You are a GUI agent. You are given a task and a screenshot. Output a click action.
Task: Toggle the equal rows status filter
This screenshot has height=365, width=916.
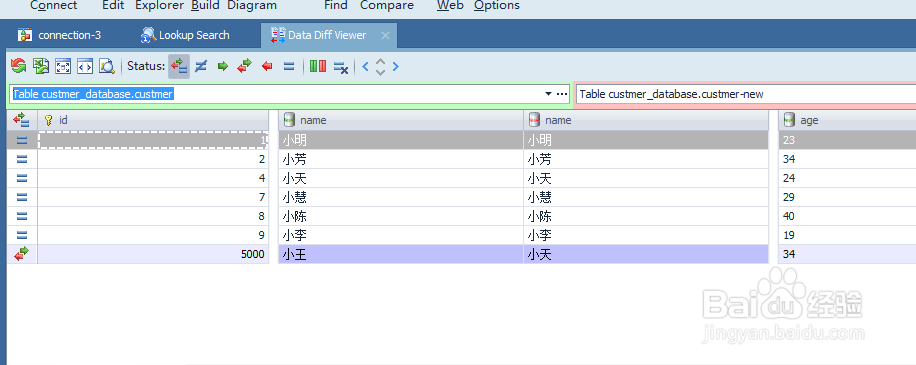coord(289,66)
